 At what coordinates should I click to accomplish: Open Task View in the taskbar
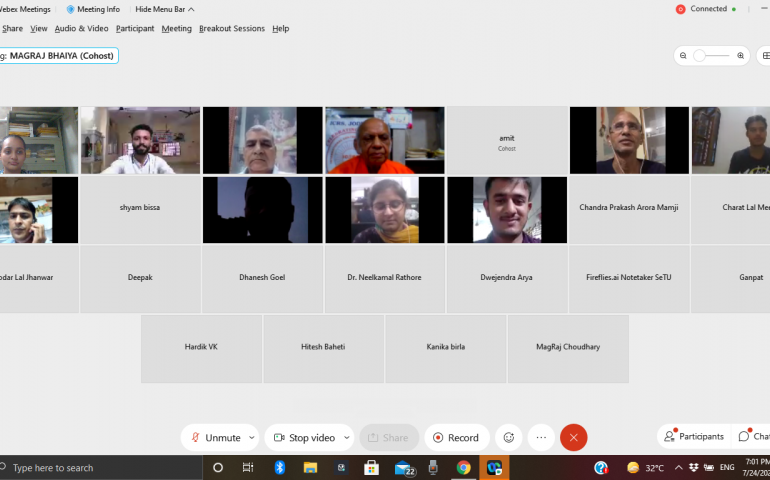(248, 467)
